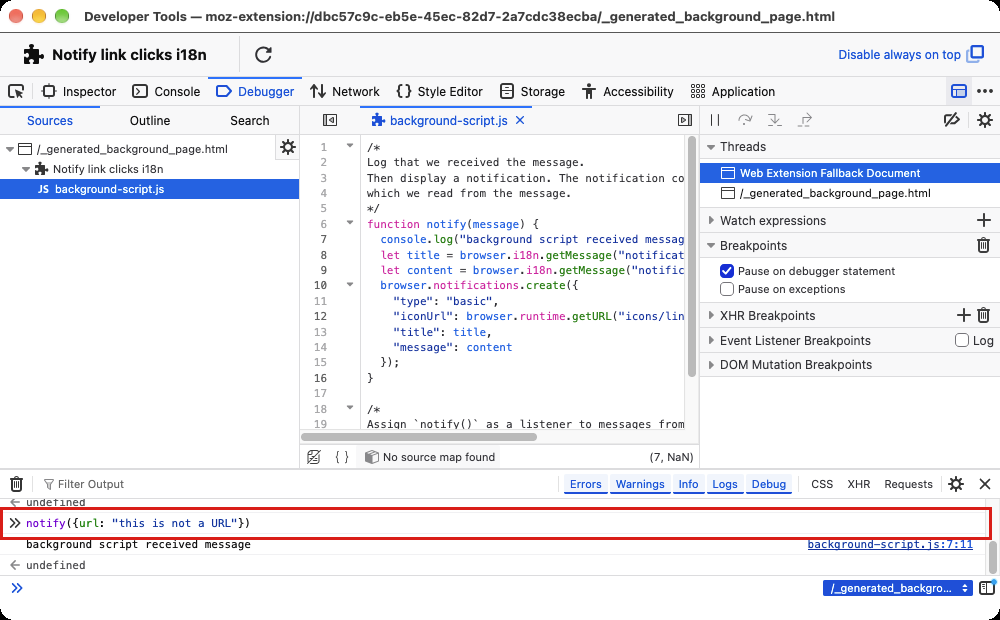Switch to the Console tab

pyautogui.click(x=166, y=91)
